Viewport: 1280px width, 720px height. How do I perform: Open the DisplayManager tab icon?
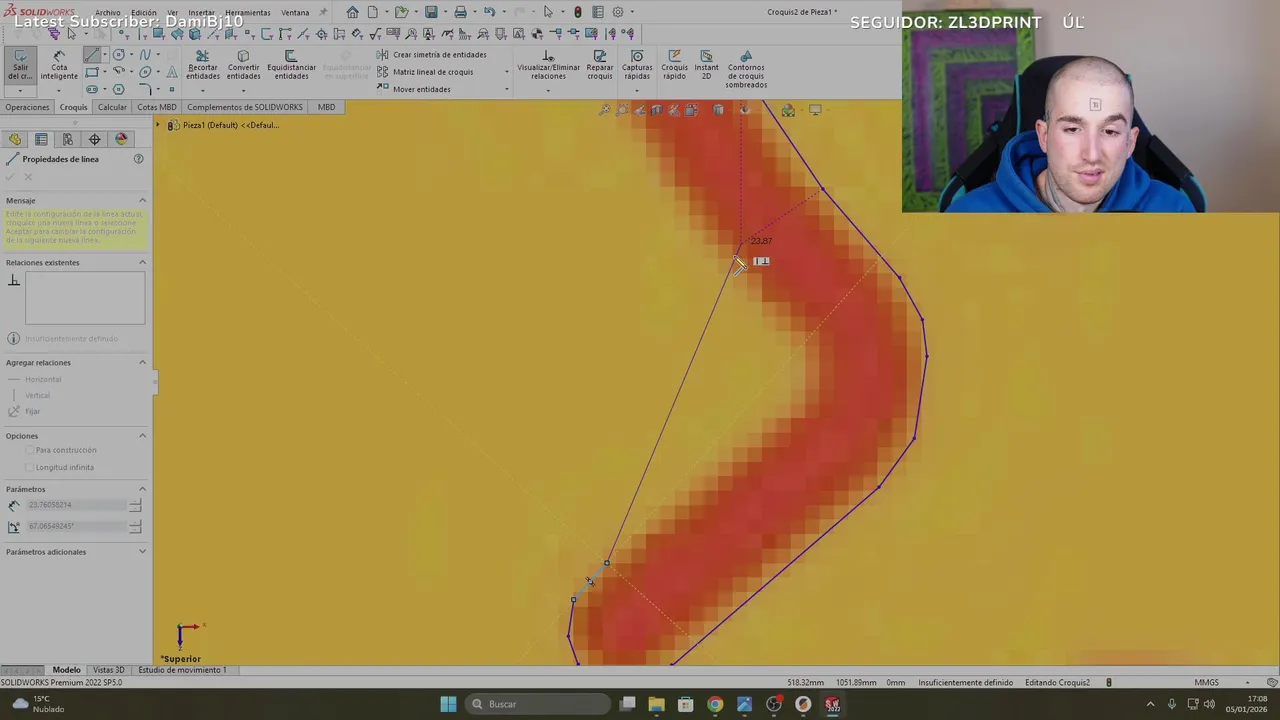(x=121, y=139)
